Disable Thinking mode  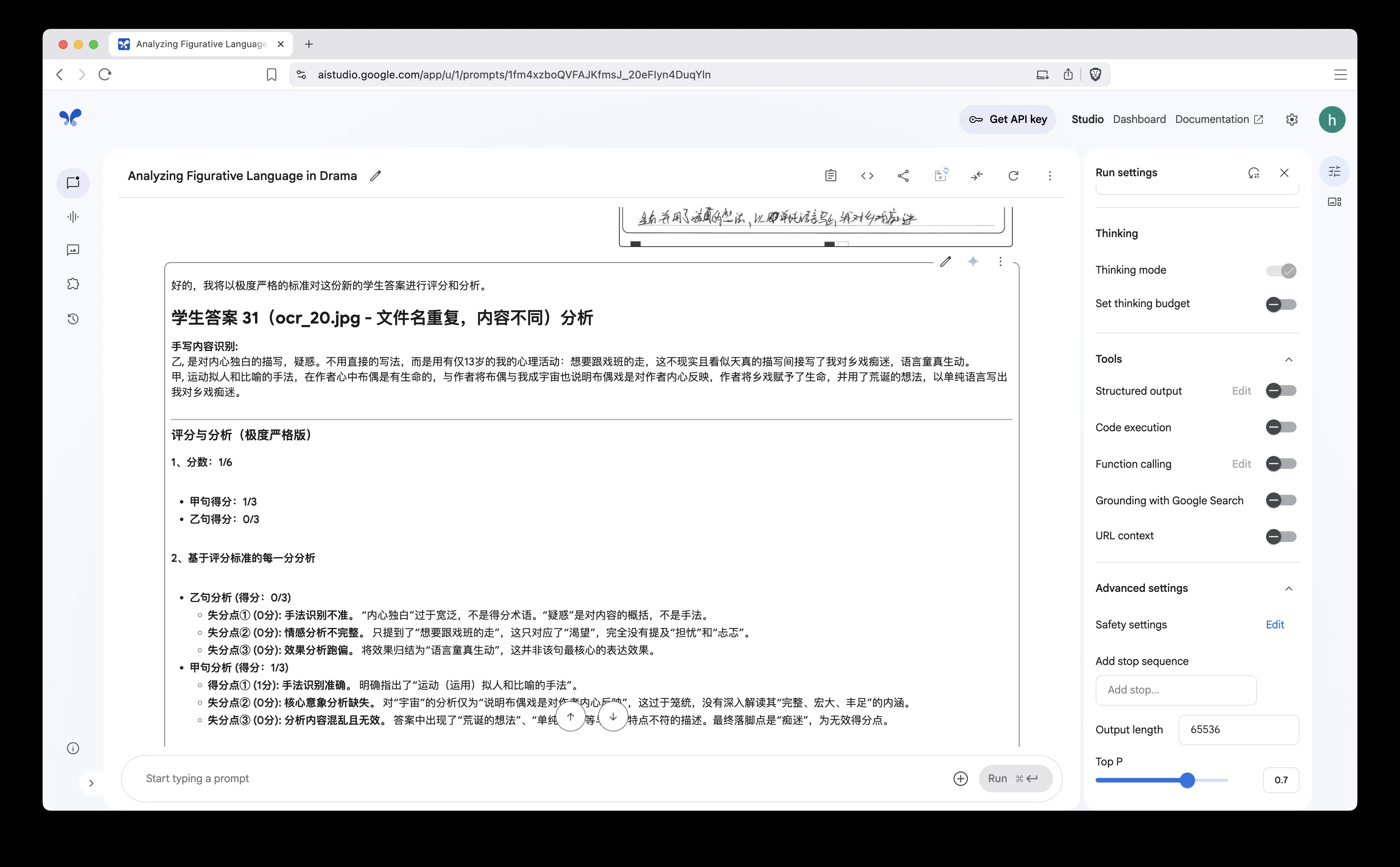1281,271
